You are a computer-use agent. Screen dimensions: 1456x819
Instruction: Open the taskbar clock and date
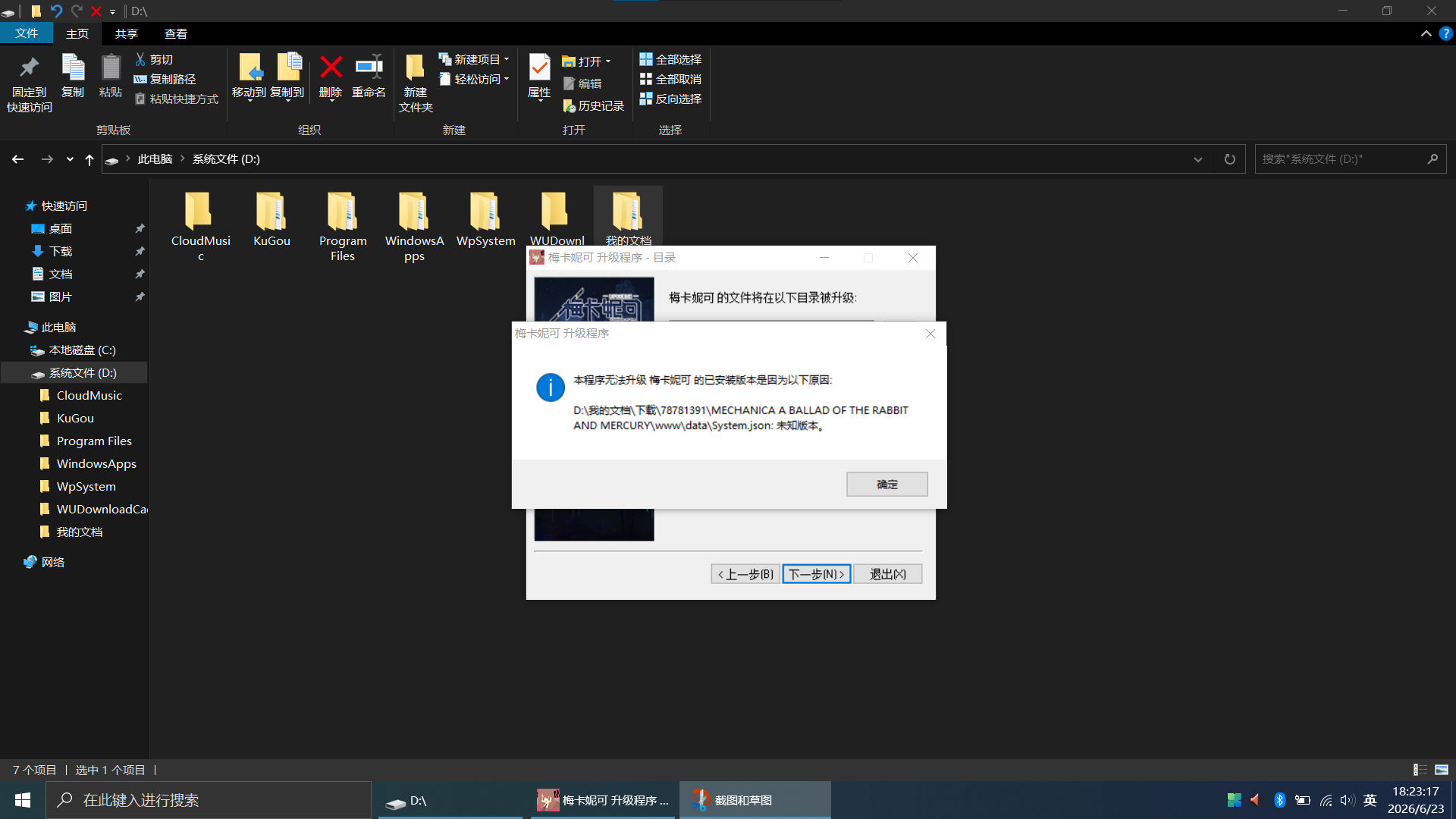1416,800
